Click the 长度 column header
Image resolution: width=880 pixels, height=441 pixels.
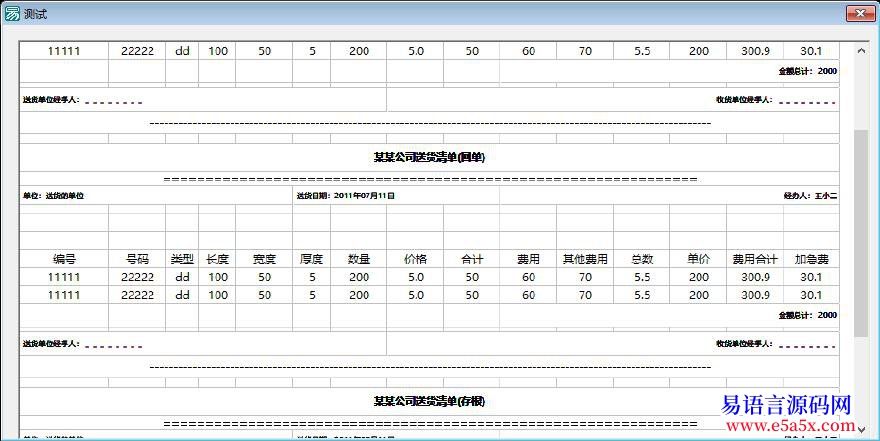[x=217, y=259]
